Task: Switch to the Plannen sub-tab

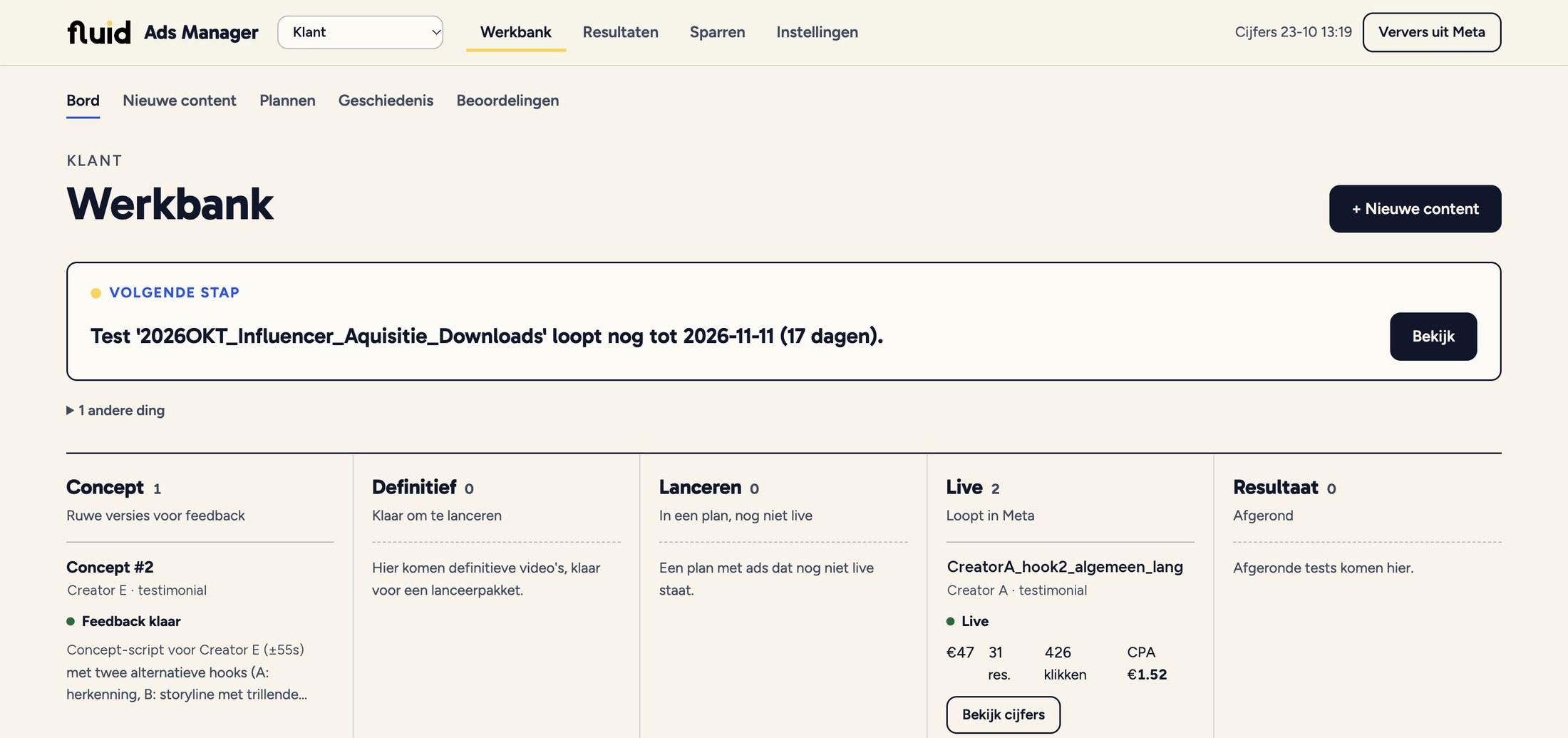Action: point(287,101)
